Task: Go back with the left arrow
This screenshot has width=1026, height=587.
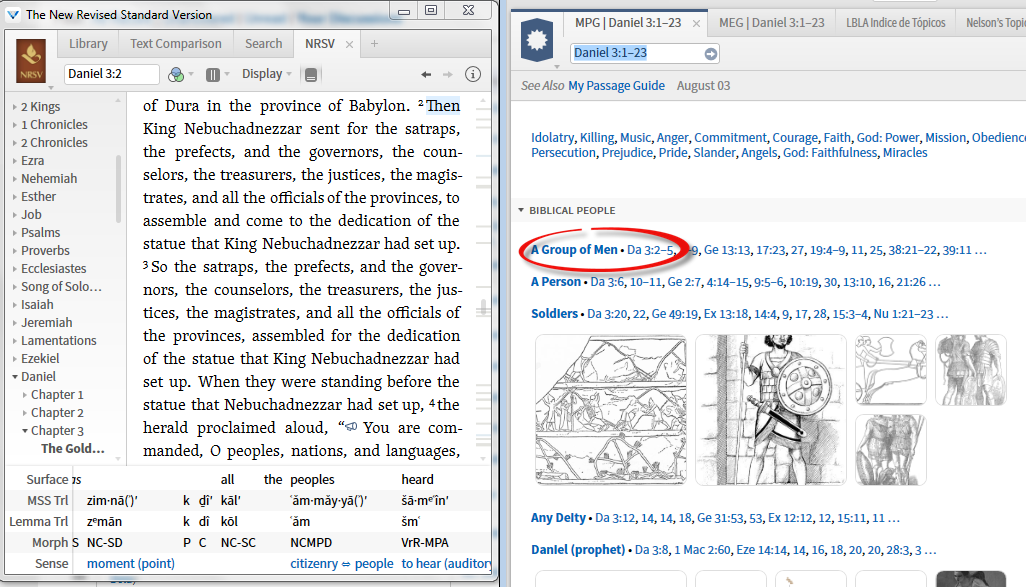Action: (x=426, y=75)
